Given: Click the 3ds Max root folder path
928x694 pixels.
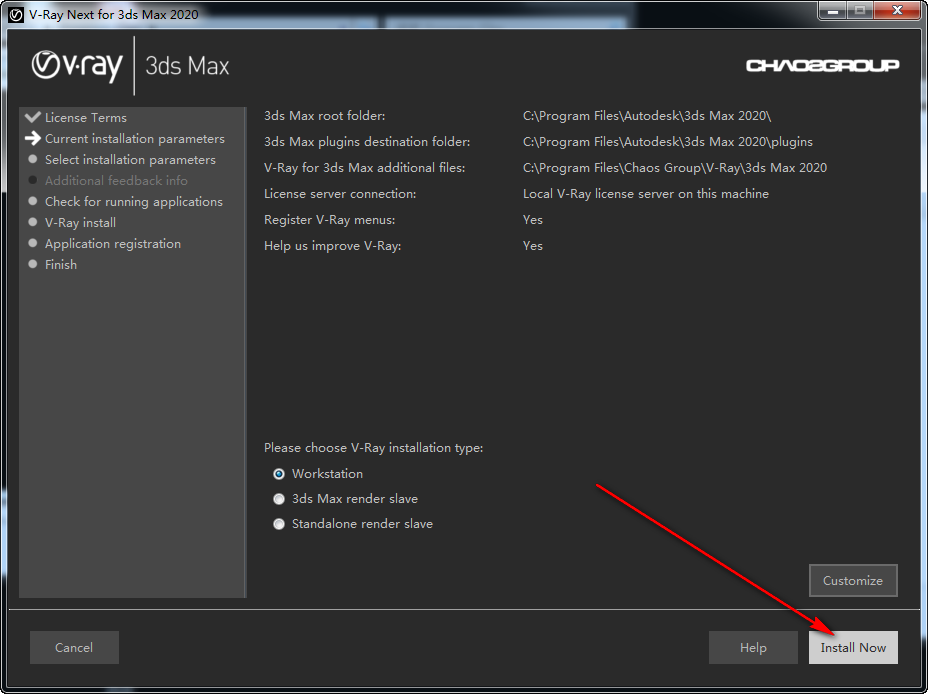Looking at the screenshot, I should 647,116.
